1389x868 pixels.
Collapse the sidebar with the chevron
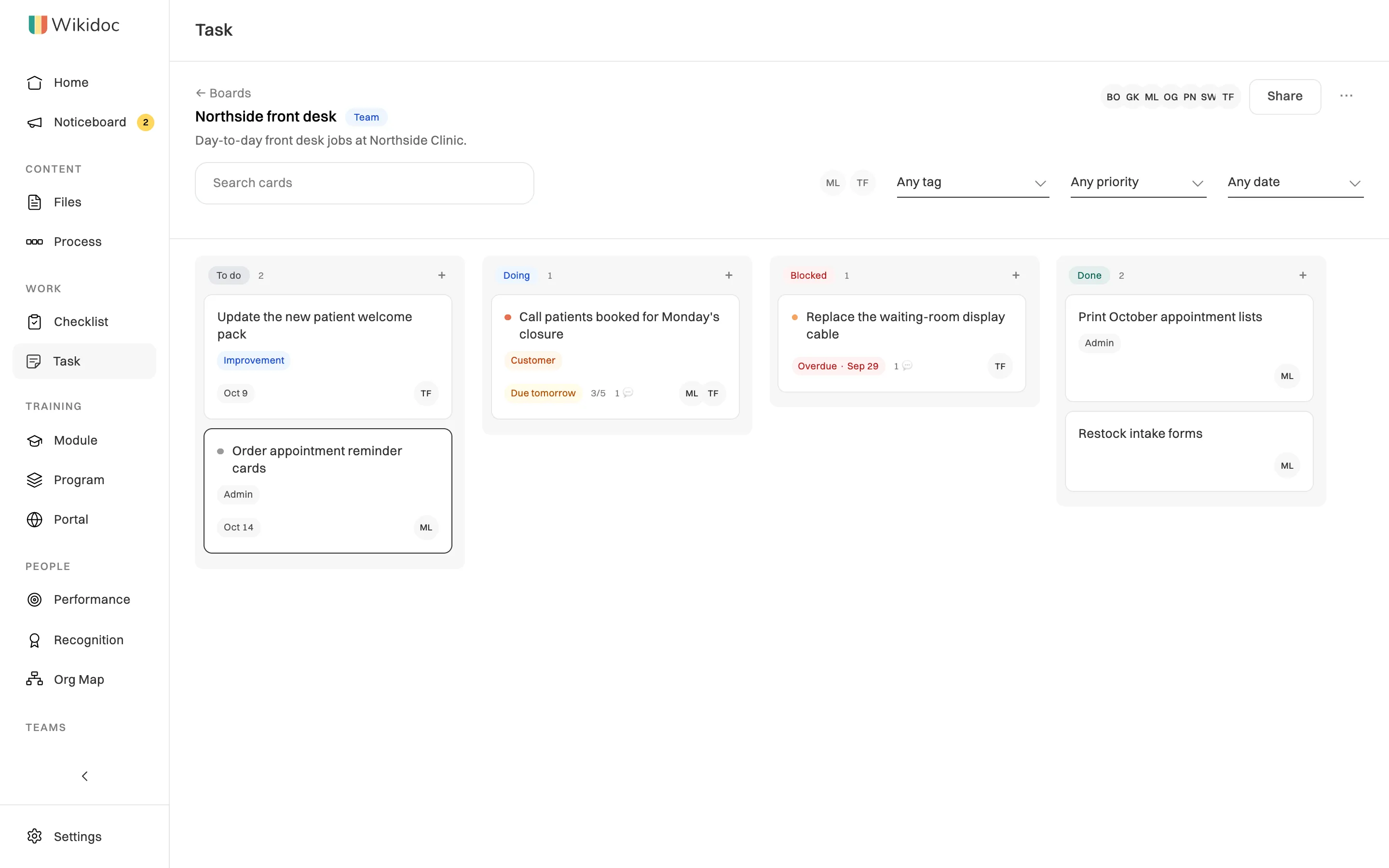coord(84,776)
